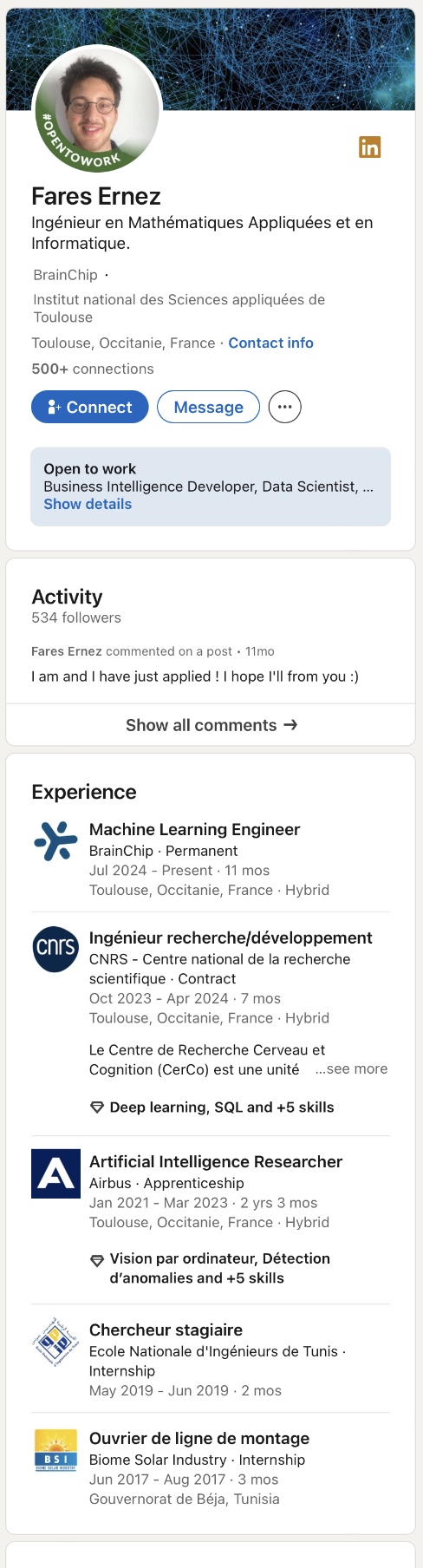Open the Contact info link
The image size is (423, 1568).
(270, 343)
